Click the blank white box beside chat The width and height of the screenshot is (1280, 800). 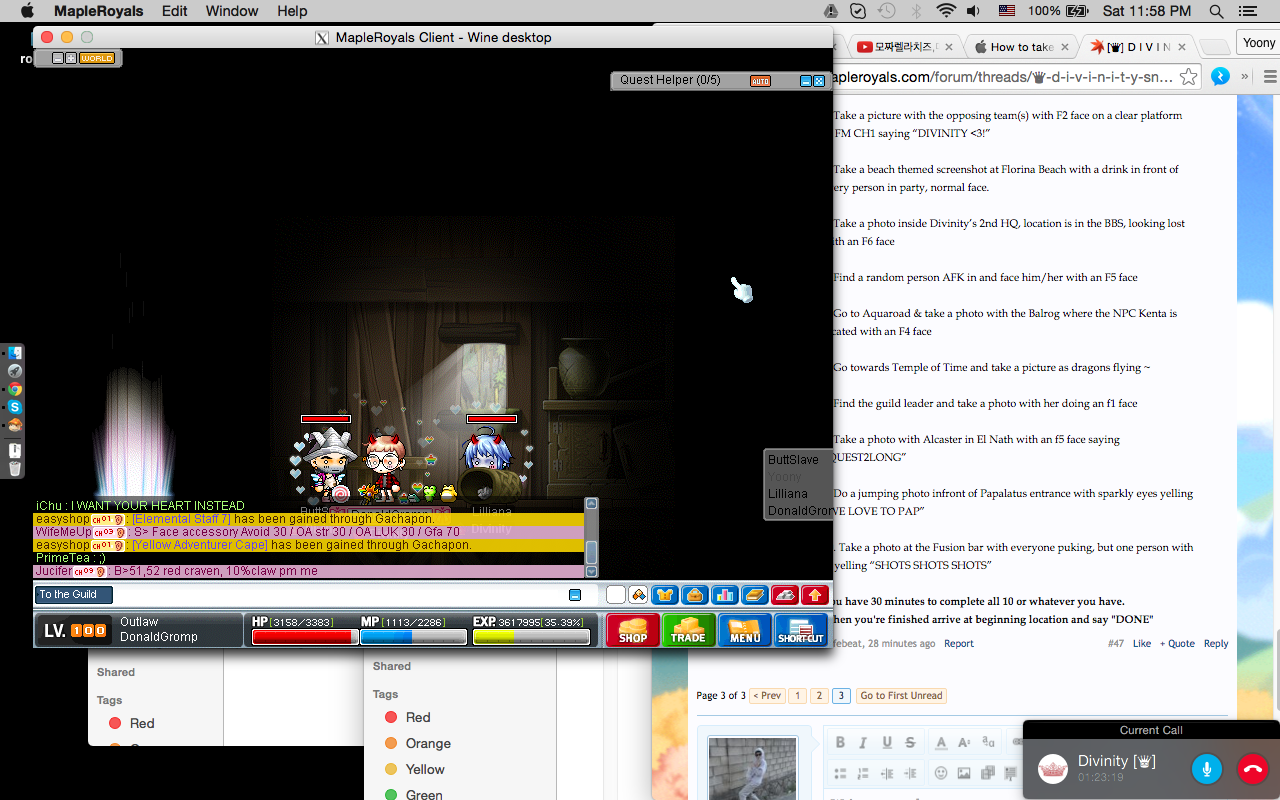point(616,595)
